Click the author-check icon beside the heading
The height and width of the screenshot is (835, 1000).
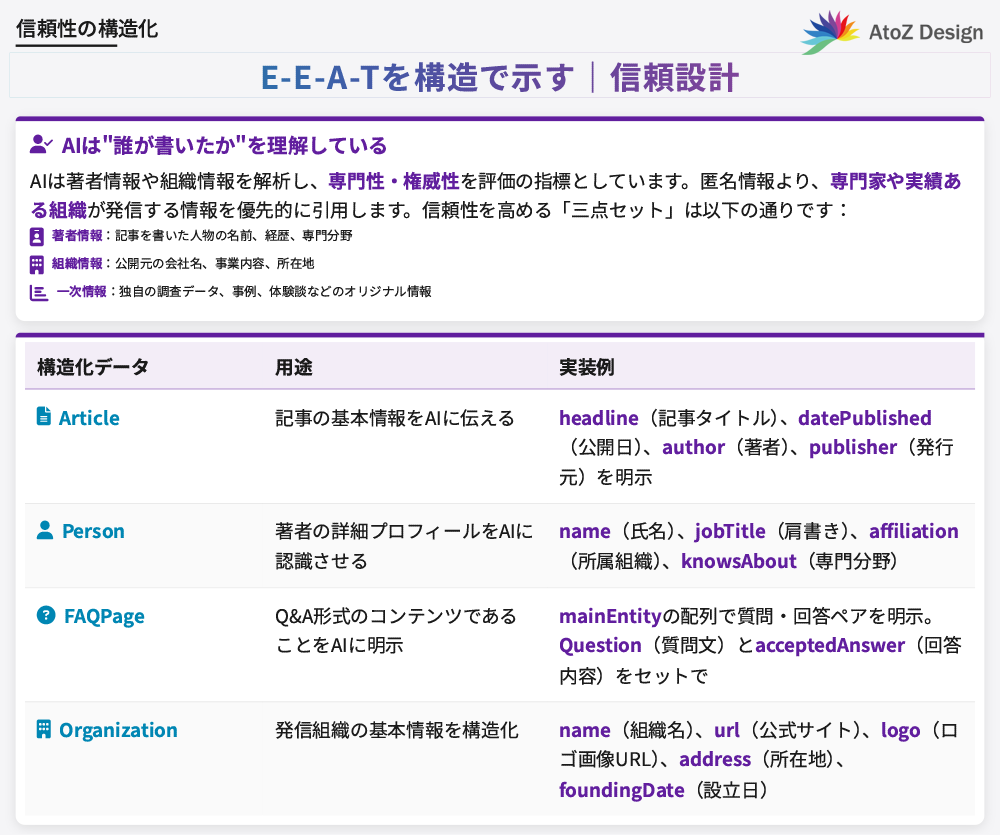[x=39, y=143]
